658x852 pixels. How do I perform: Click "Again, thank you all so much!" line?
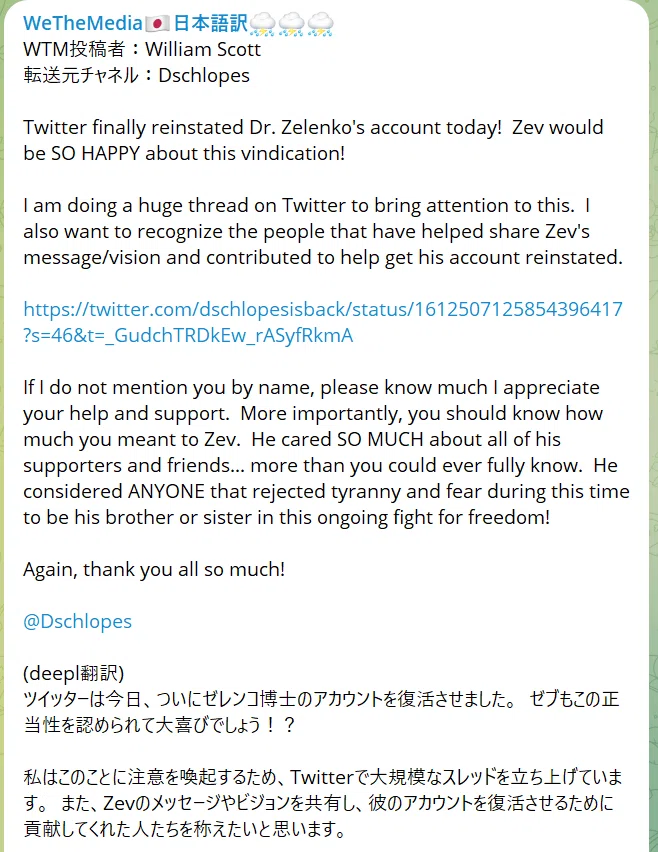tap(154, 569)
